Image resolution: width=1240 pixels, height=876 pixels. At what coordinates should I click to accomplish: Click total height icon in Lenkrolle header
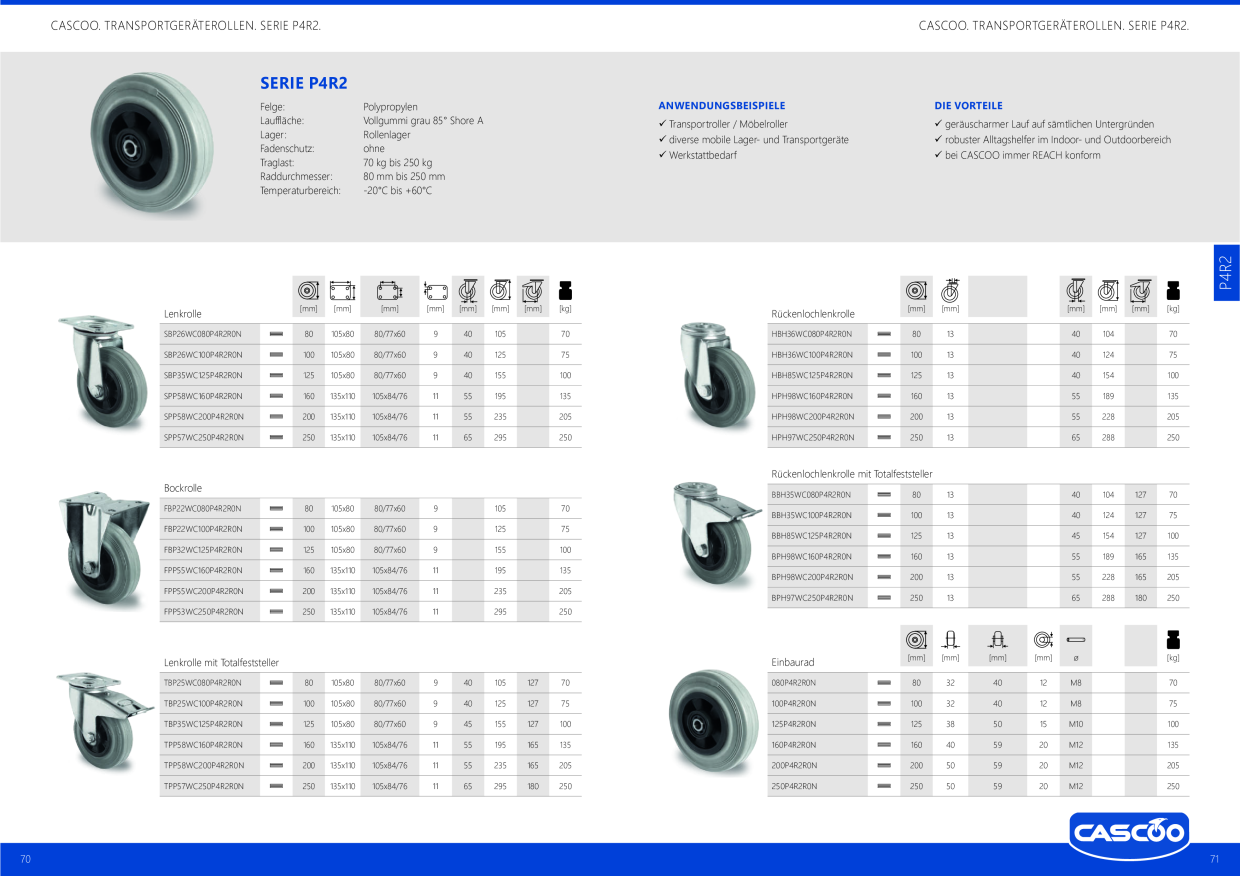(500, 290)
